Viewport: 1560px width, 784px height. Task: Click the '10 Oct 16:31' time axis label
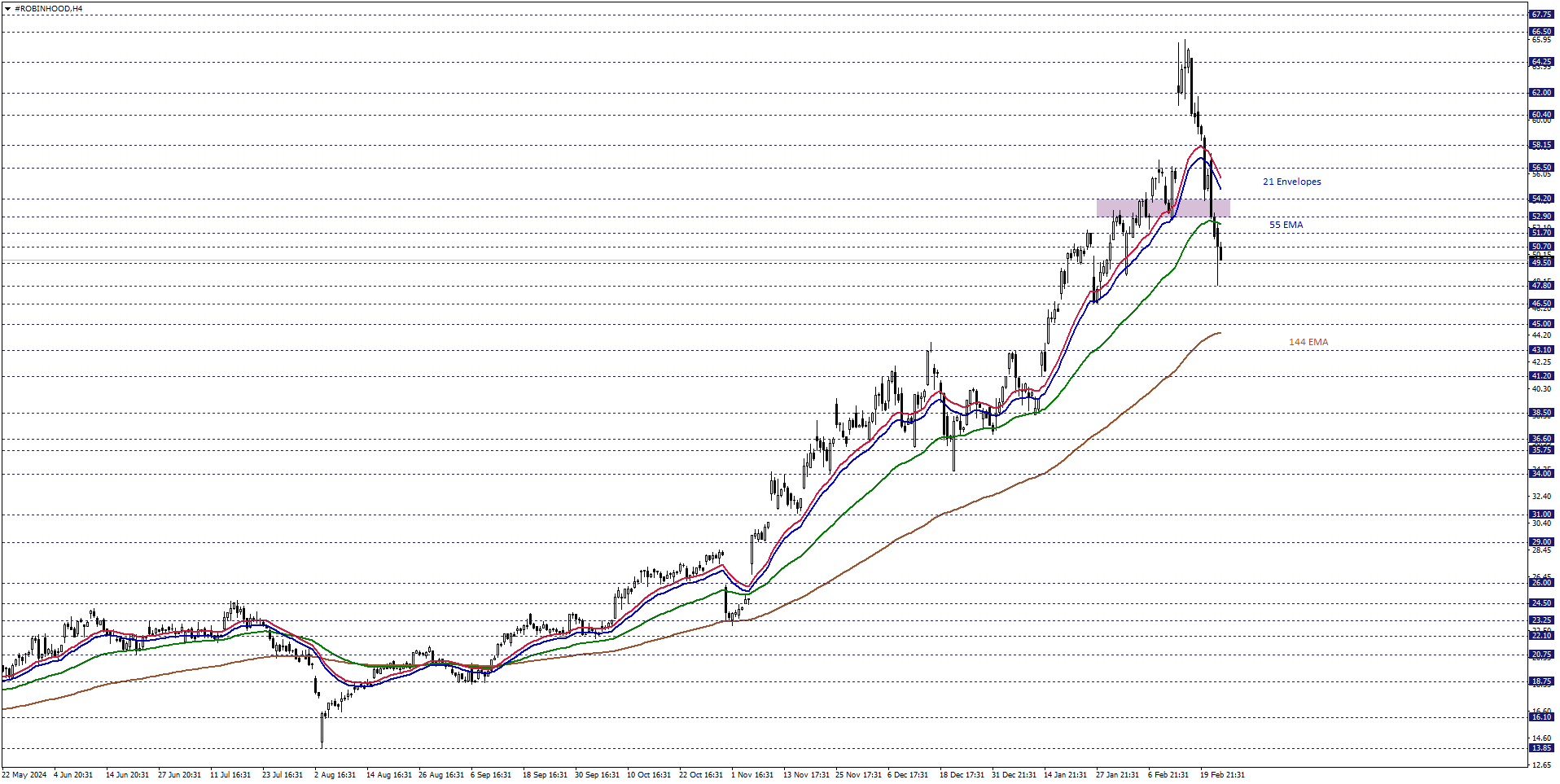[x=649, y=775]
